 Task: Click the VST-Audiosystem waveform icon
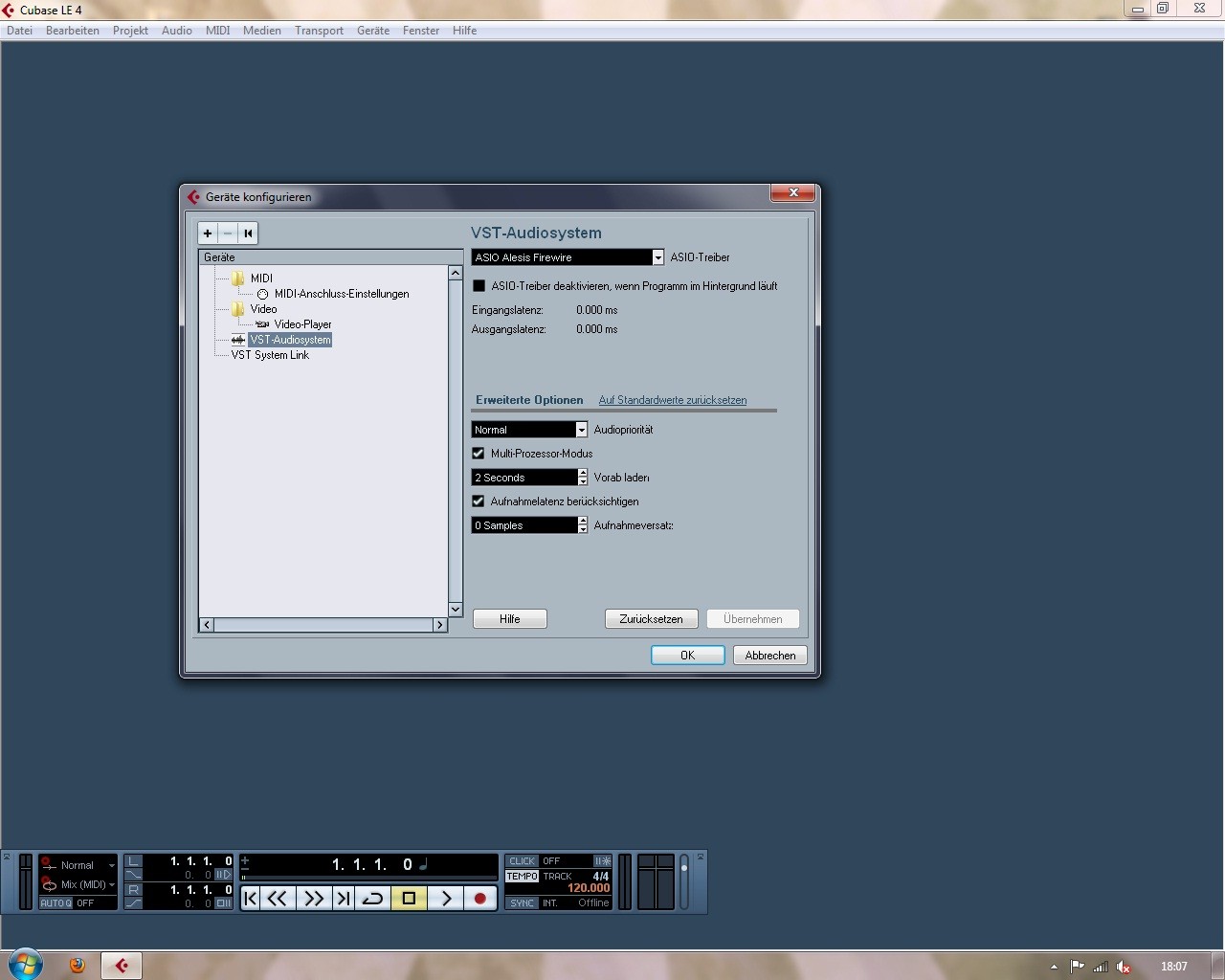coord(238,340)
